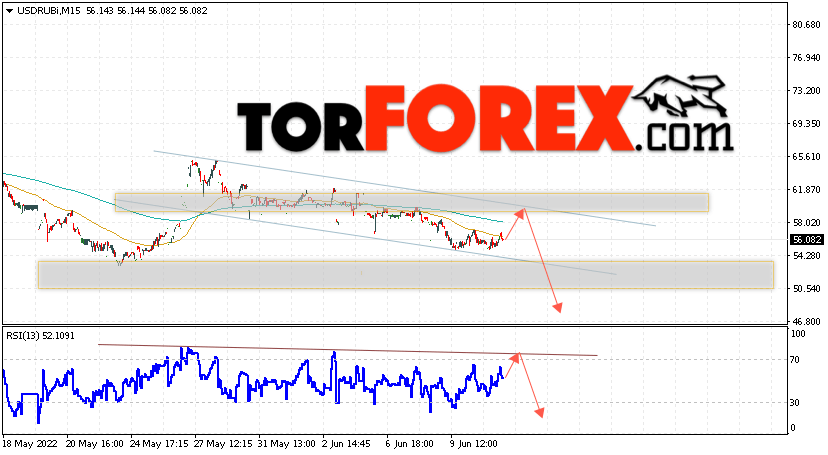This screenshot has height=455, width=828.
Task: Open the USDRUBi symbol dropdown arrow
Action: (10, 11)
